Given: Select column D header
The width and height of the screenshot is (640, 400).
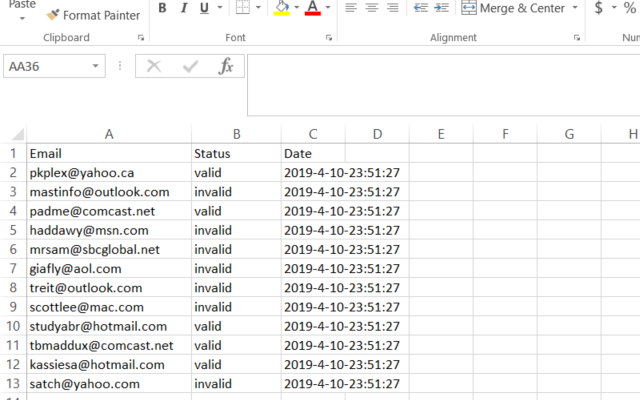Looking at the screenshot, I should tap(377, 134).
